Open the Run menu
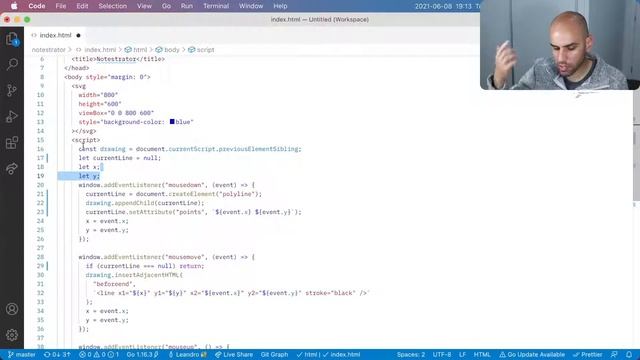 (187, 6)
